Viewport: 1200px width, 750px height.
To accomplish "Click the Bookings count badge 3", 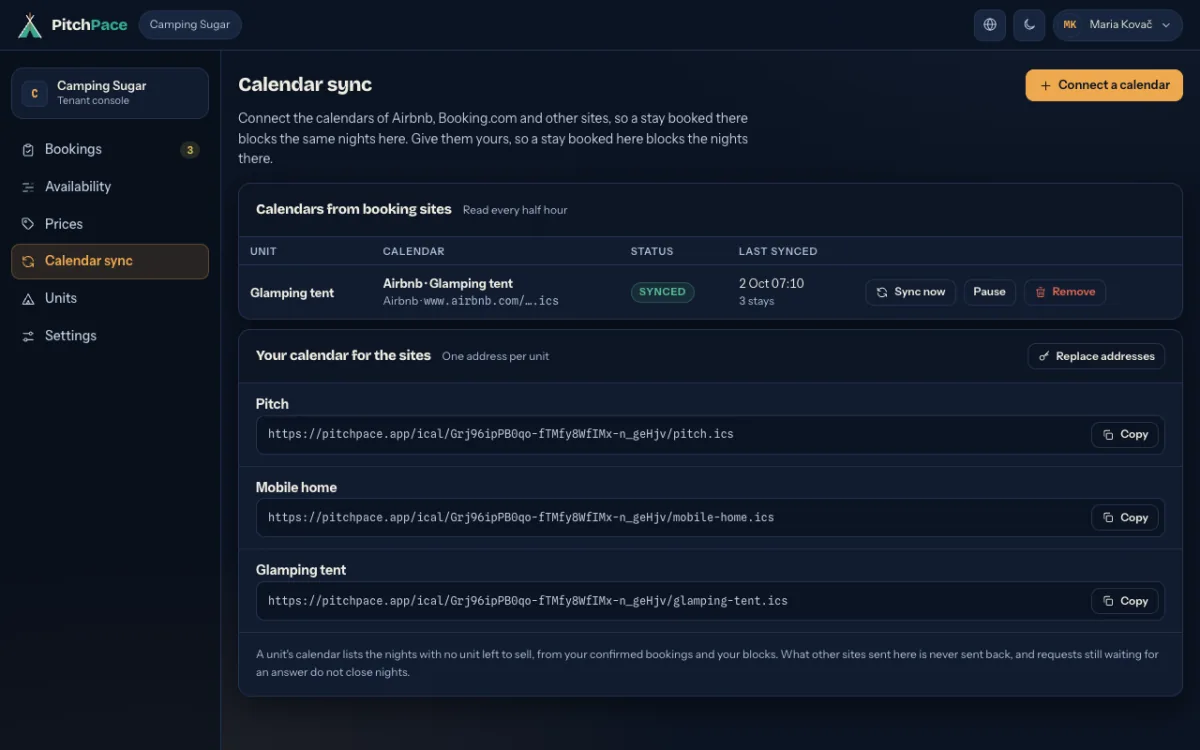I will 190,150.
